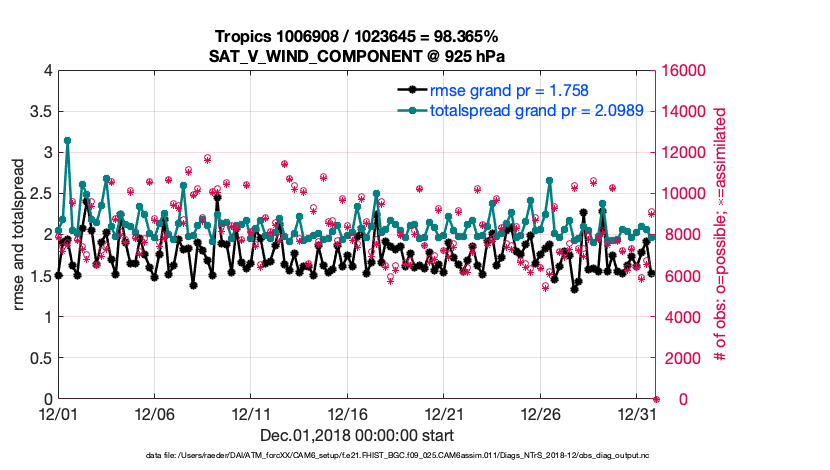Click the 8000 tick on right y-axis

click(682, 235)
